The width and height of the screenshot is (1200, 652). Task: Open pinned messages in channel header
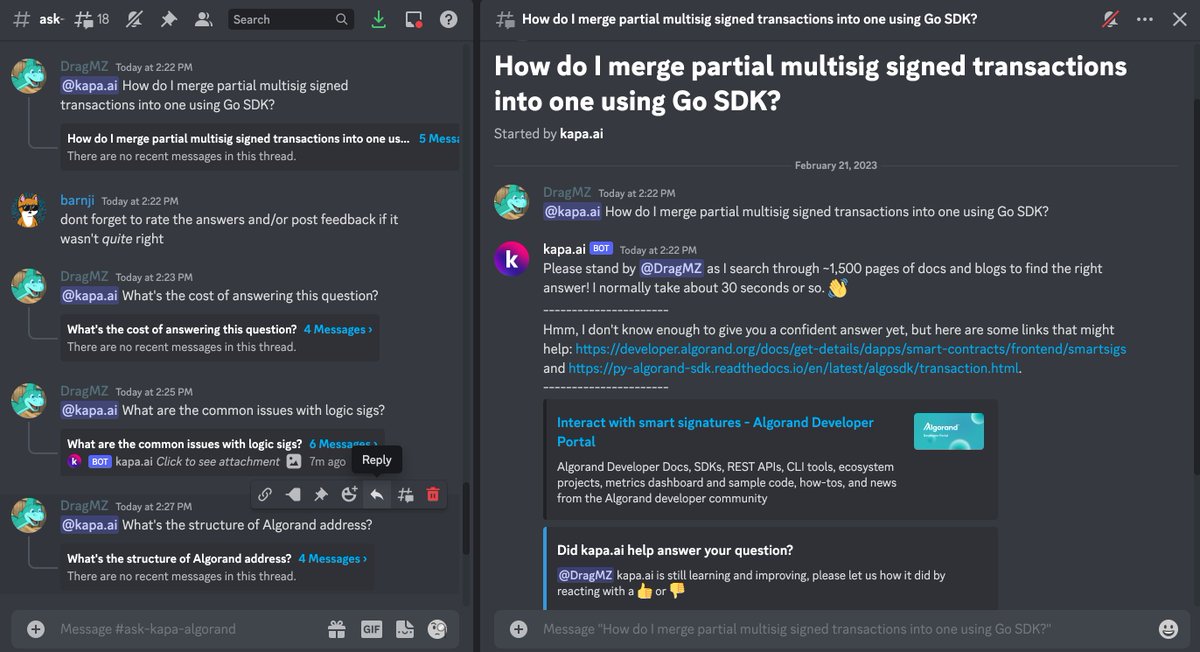(169, 19)
